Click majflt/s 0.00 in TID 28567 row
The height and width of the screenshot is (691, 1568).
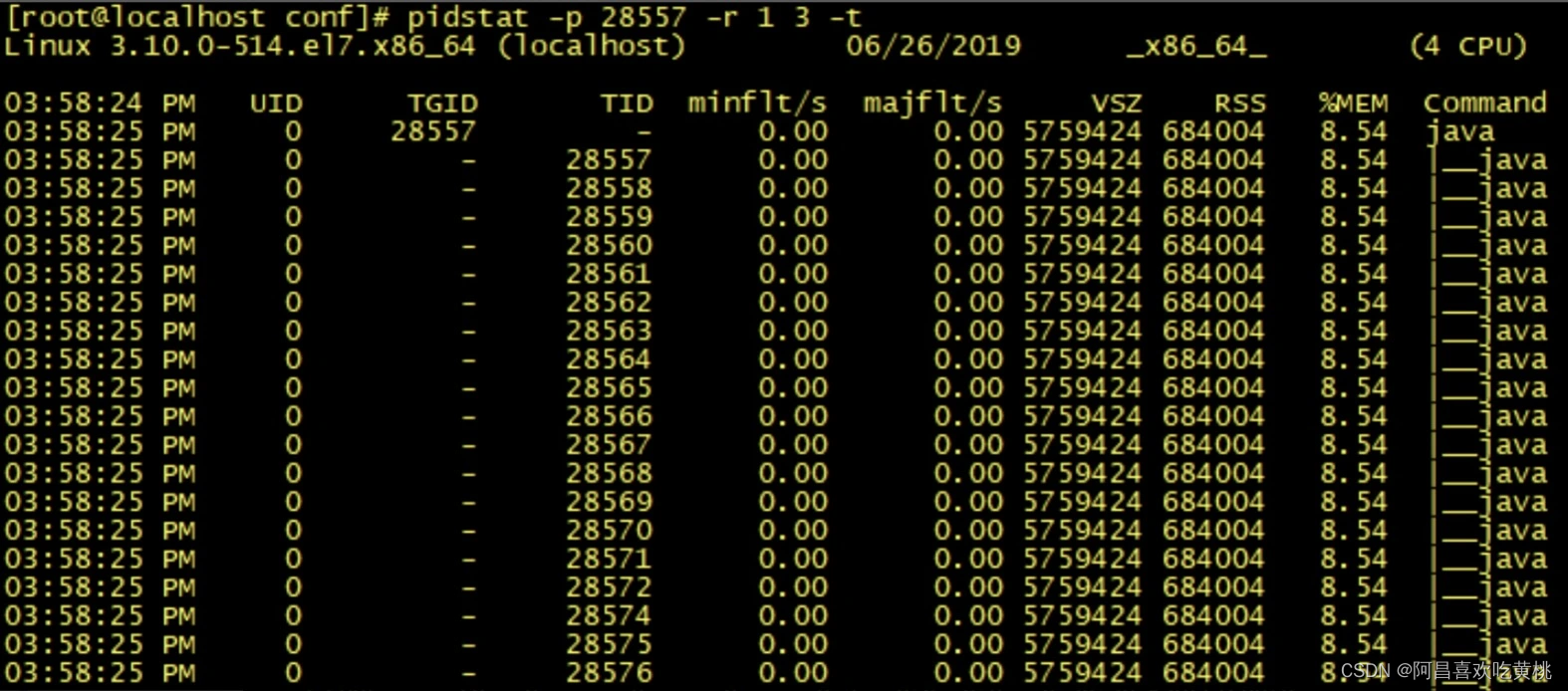967,445
